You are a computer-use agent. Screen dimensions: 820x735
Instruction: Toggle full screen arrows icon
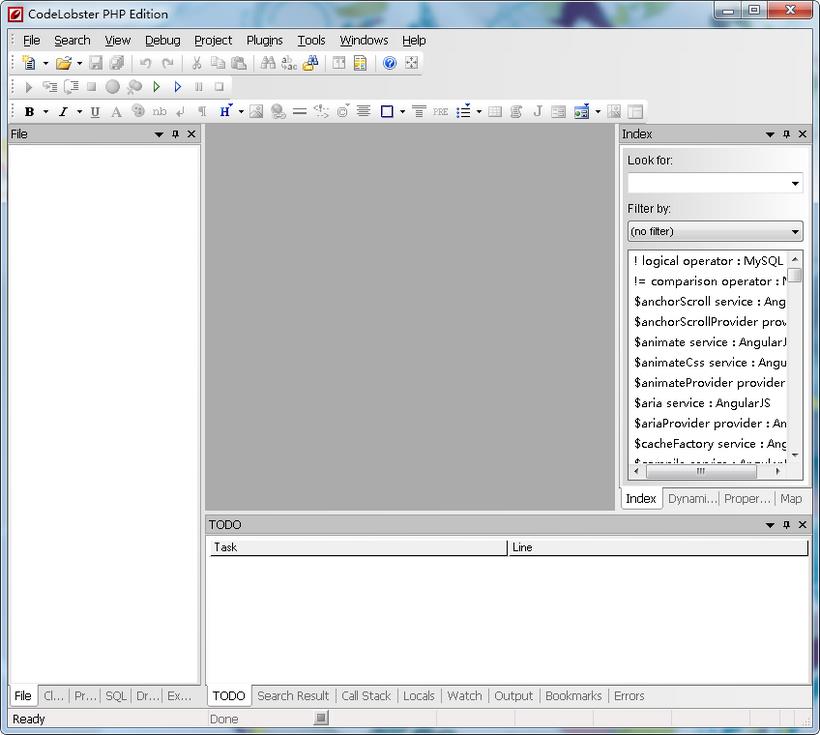[x=412, y=63]
